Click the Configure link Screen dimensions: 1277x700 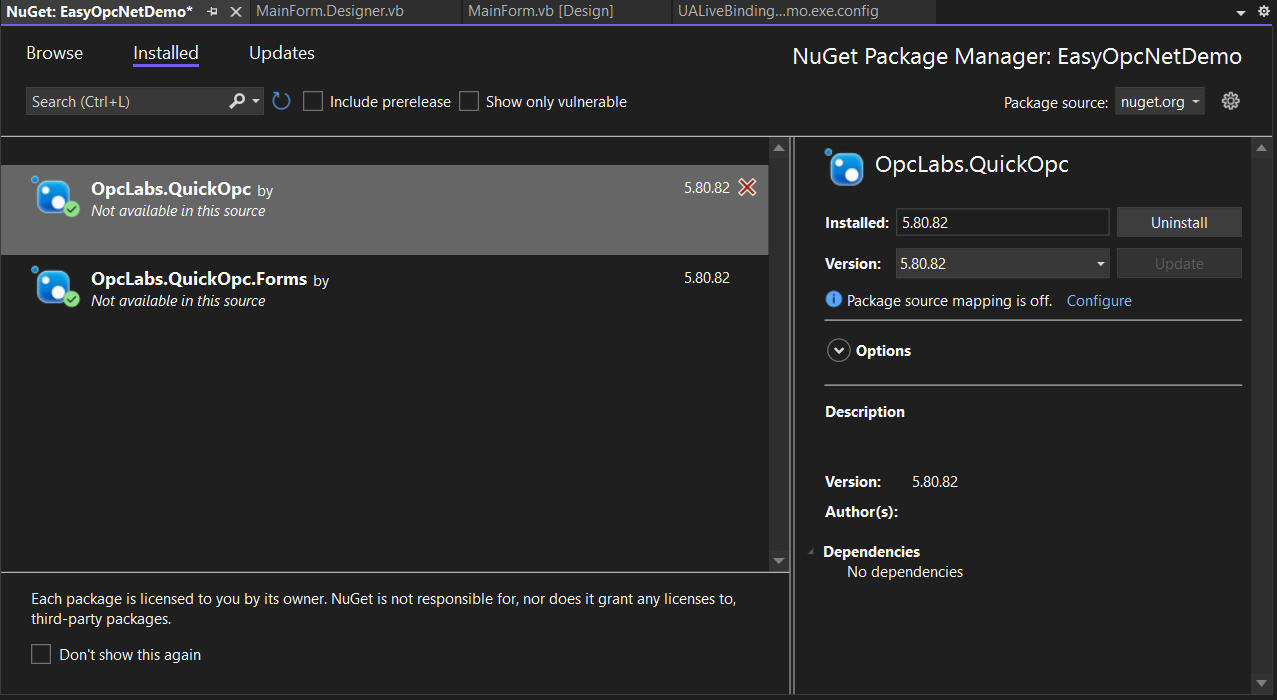[1099, 300]
